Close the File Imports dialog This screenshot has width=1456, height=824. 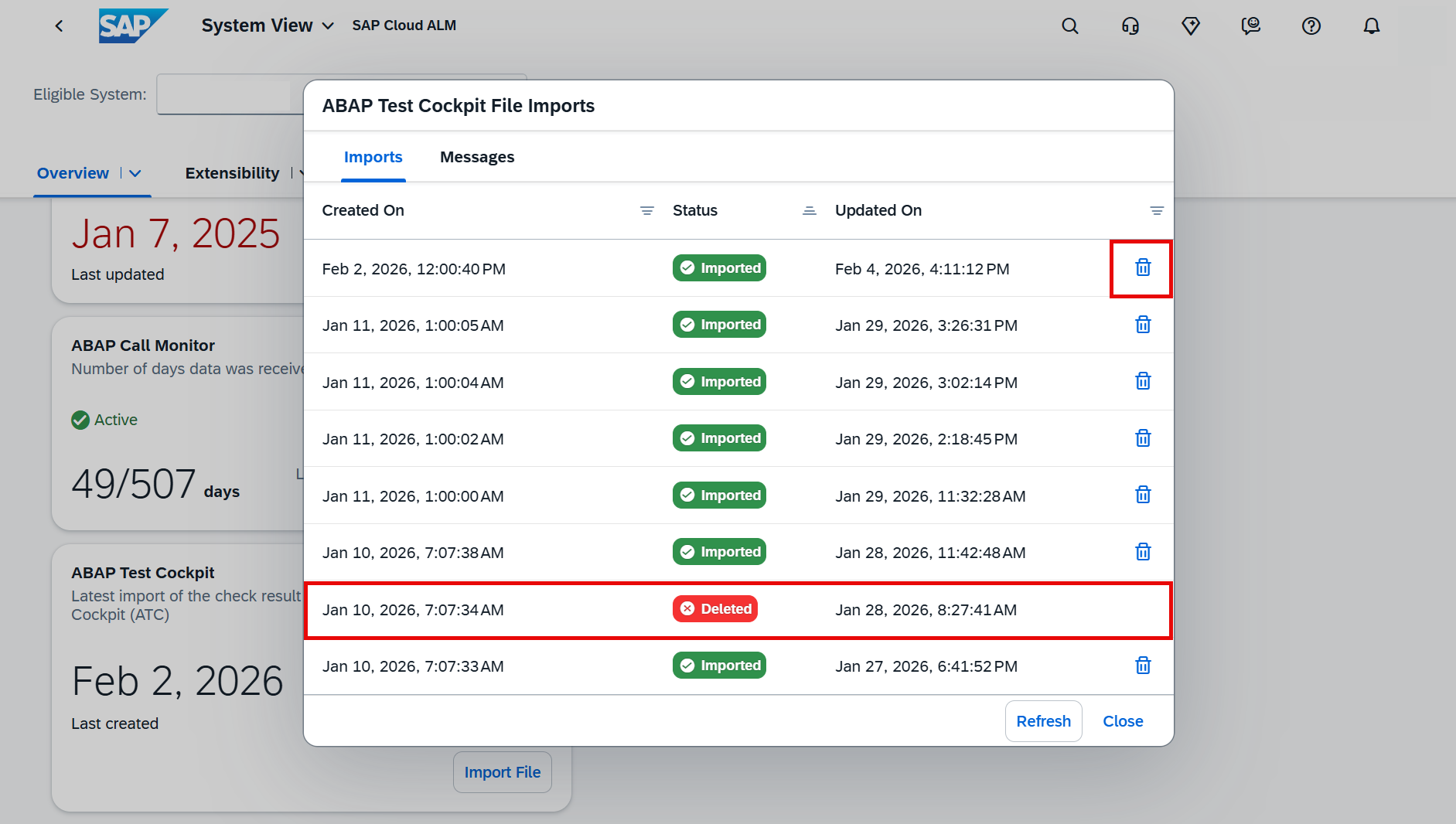click(1122, 721)
